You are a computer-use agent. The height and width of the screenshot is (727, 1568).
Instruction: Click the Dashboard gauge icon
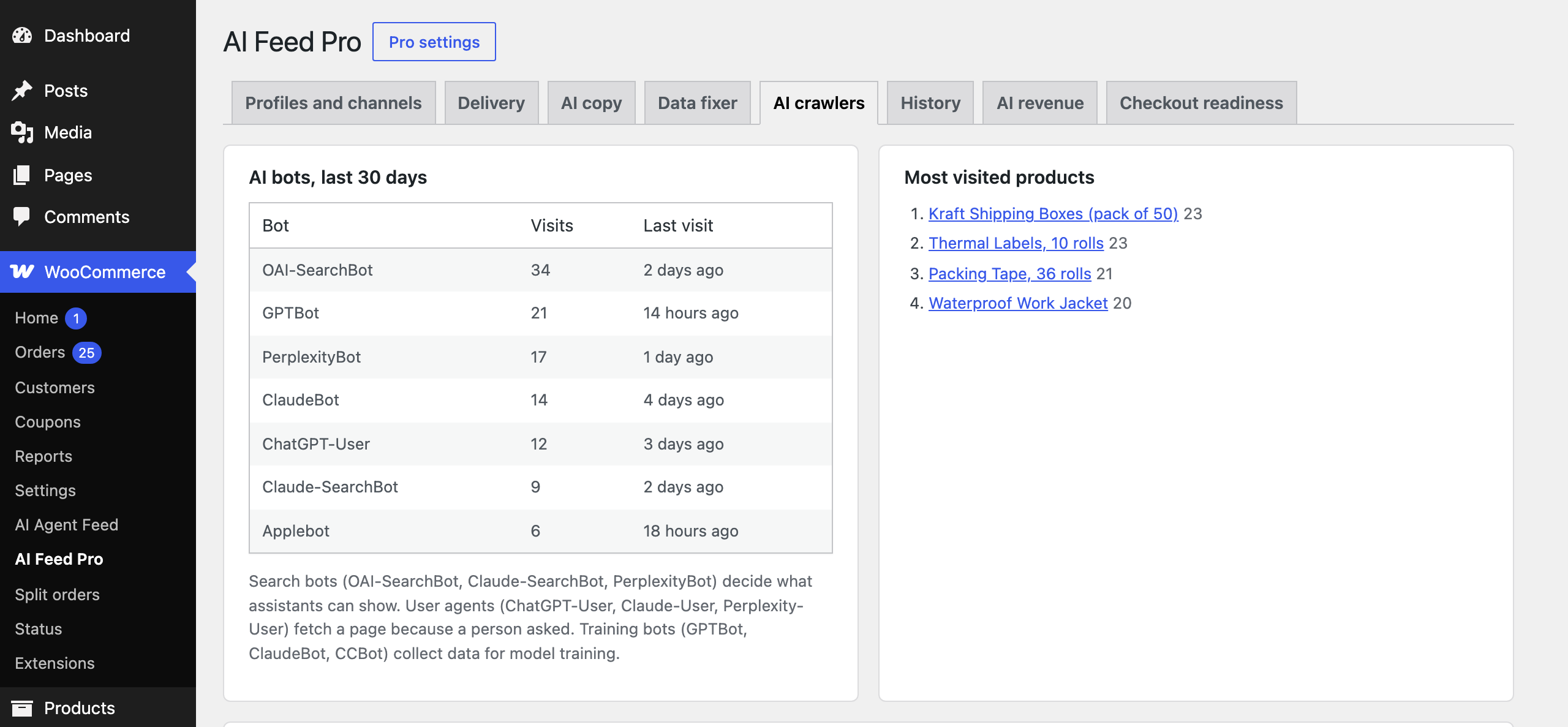[x=22, y=36]
